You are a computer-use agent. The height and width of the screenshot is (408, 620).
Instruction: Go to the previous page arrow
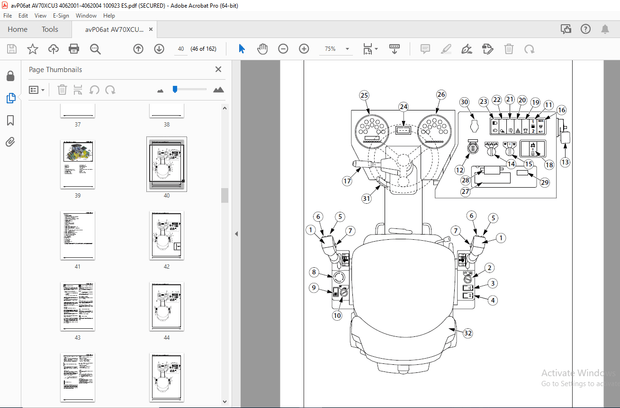138,49
